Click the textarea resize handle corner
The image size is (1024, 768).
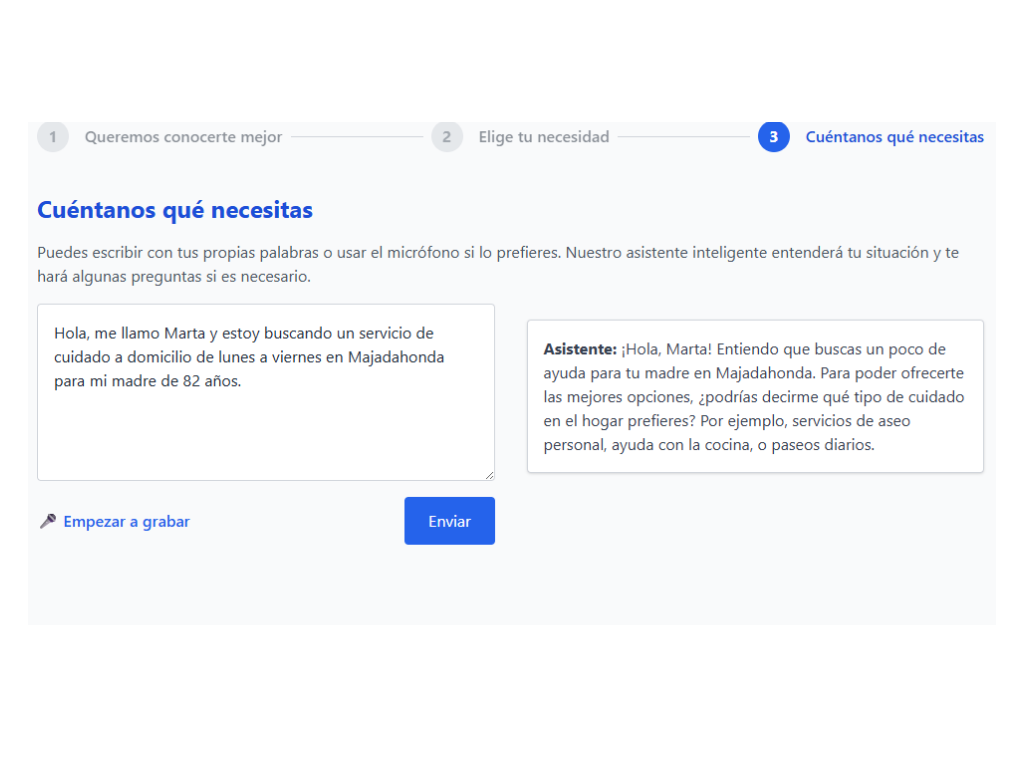point(489,474)
